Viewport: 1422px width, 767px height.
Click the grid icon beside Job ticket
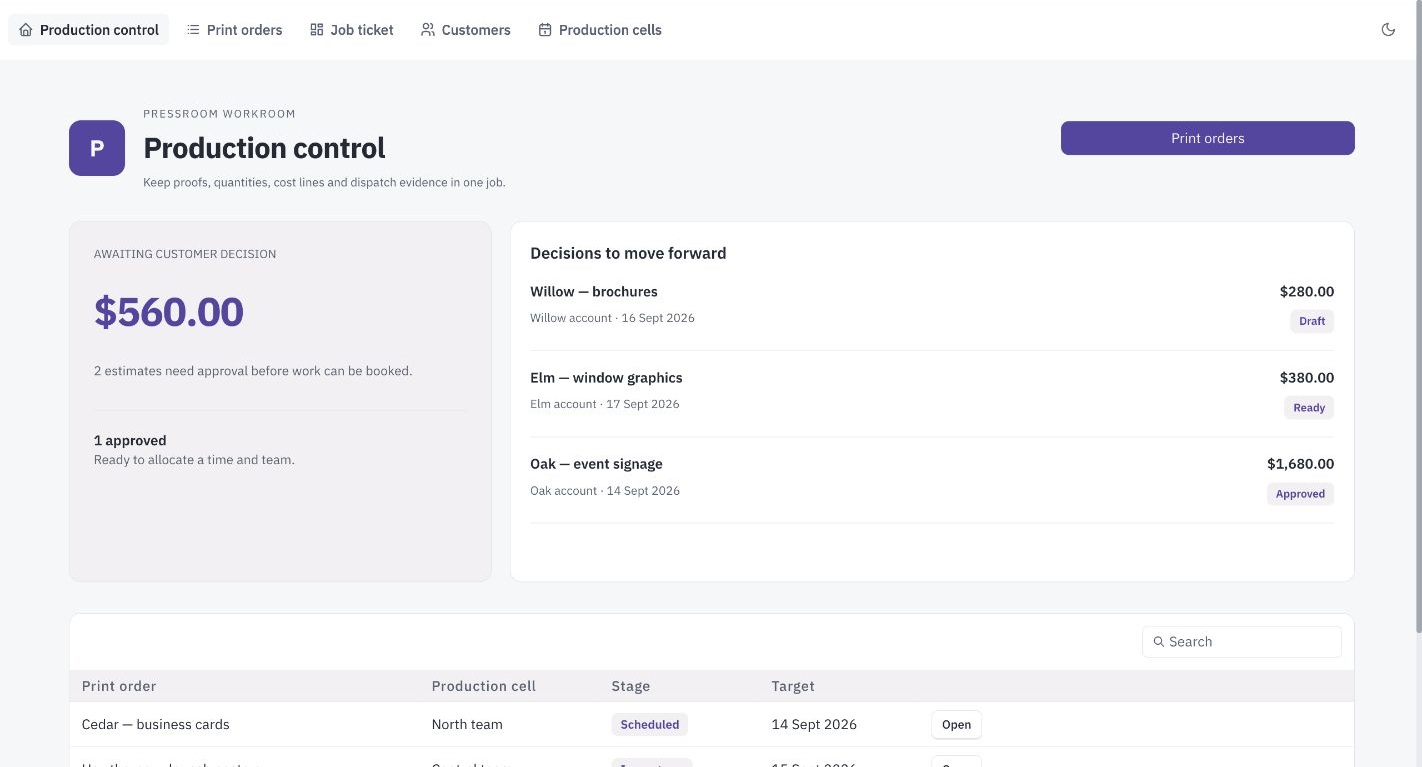(x=317, y=30)
